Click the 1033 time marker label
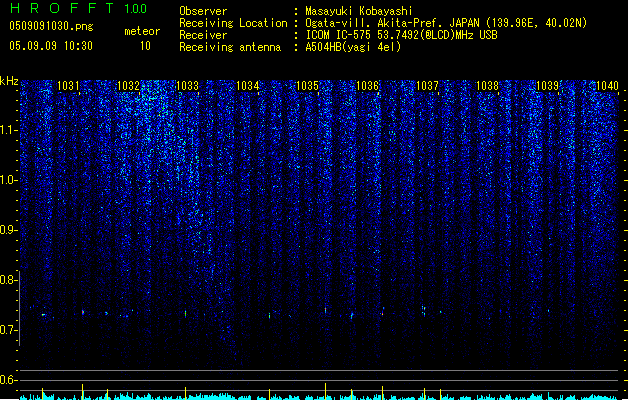Screen dimensions: 629x400 click(x=187, y=86)
